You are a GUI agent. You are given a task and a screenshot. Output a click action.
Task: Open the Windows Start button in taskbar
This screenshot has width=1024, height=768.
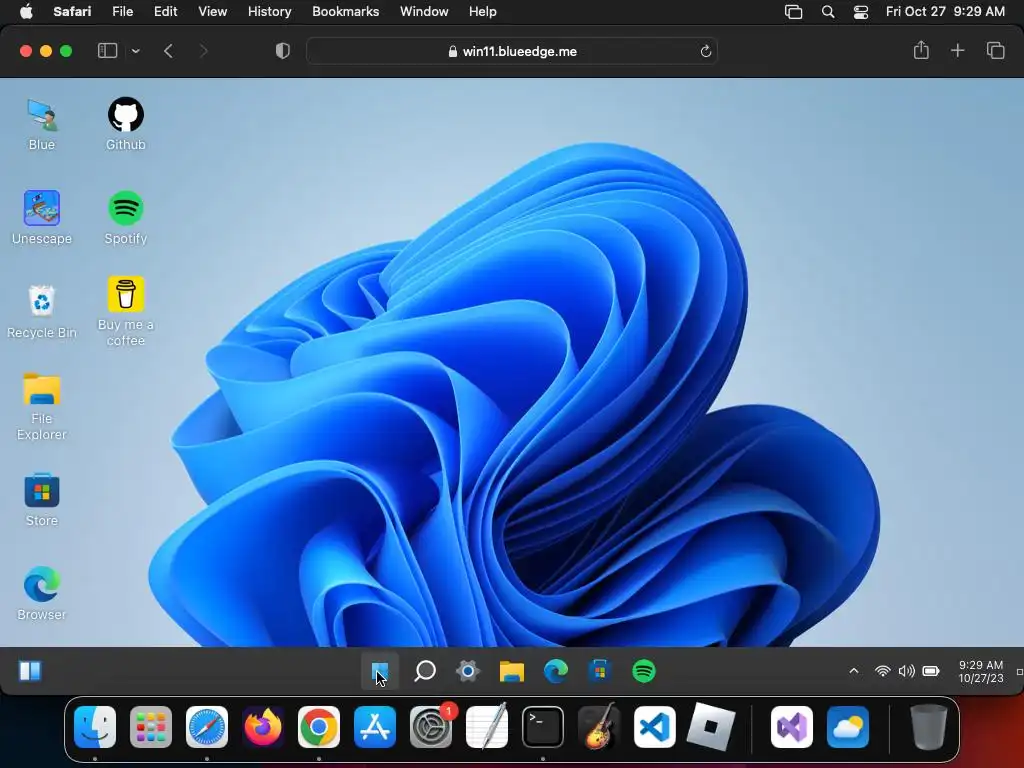click(x=379, y=671)
